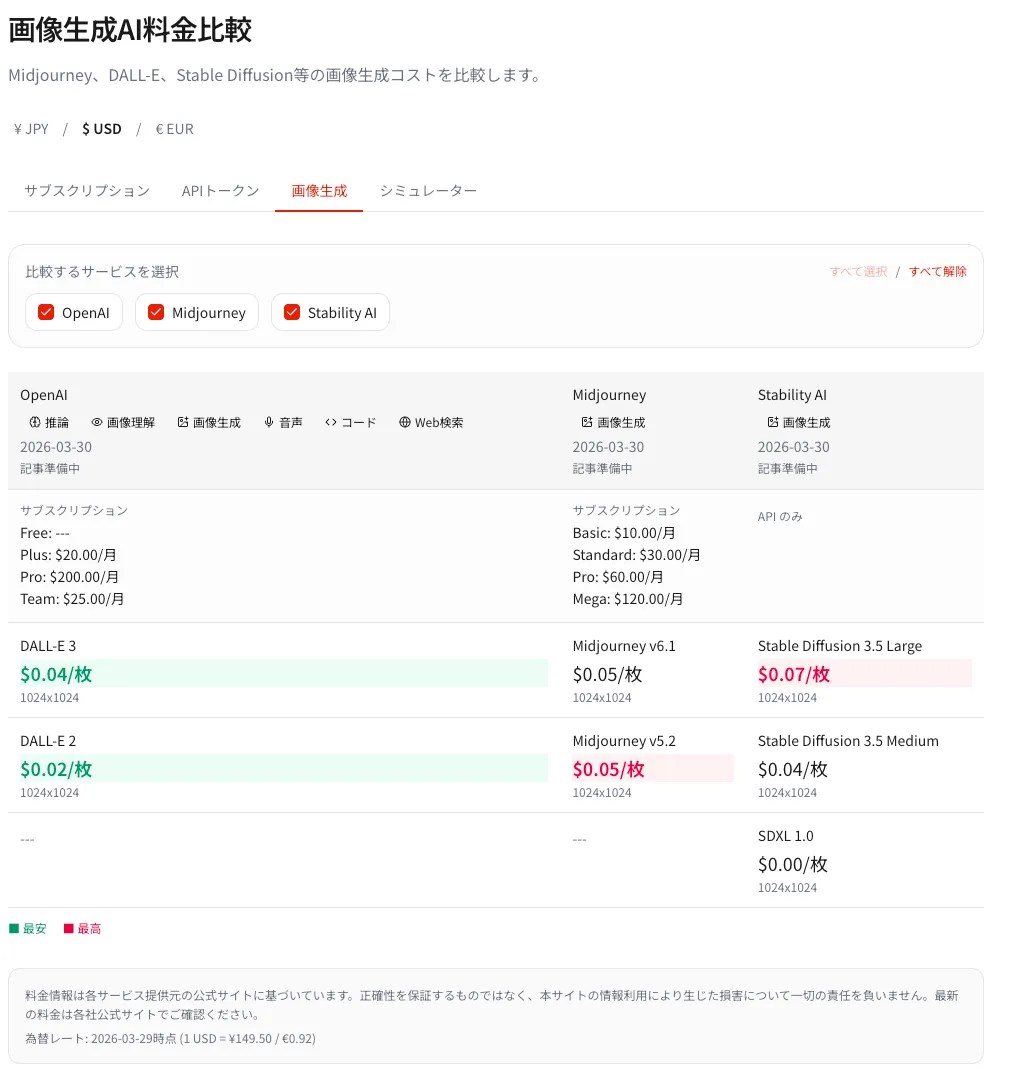Screen dimensions: 1014x1082
Task: Click the DALL-E 2 model name
Action: [x=48, y=742]
